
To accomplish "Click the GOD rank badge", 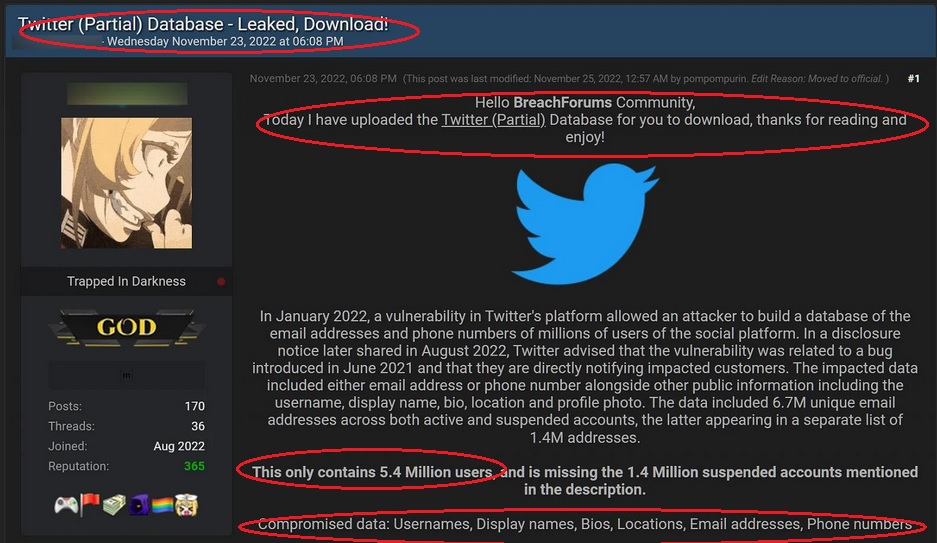I will (x=127, y=327).
